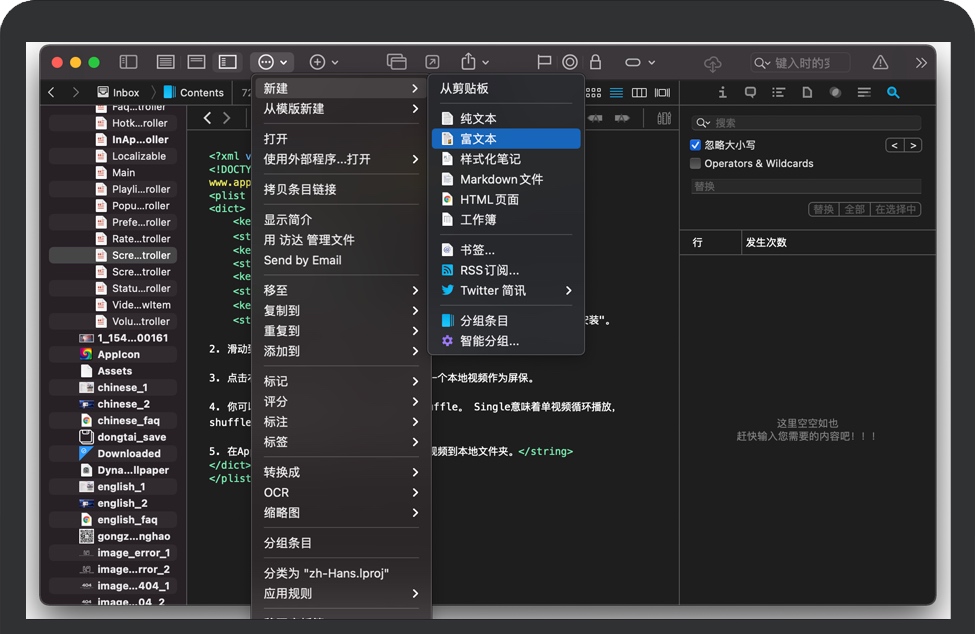This screenshot has height=634, width=975.
Task: Click the warning triangle log icon
Action: [880, 62]
